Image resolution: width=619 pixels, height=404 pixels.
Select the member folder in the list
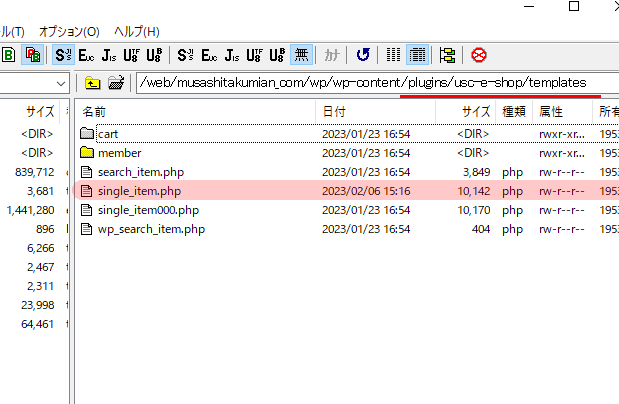[x=119, y=153]
